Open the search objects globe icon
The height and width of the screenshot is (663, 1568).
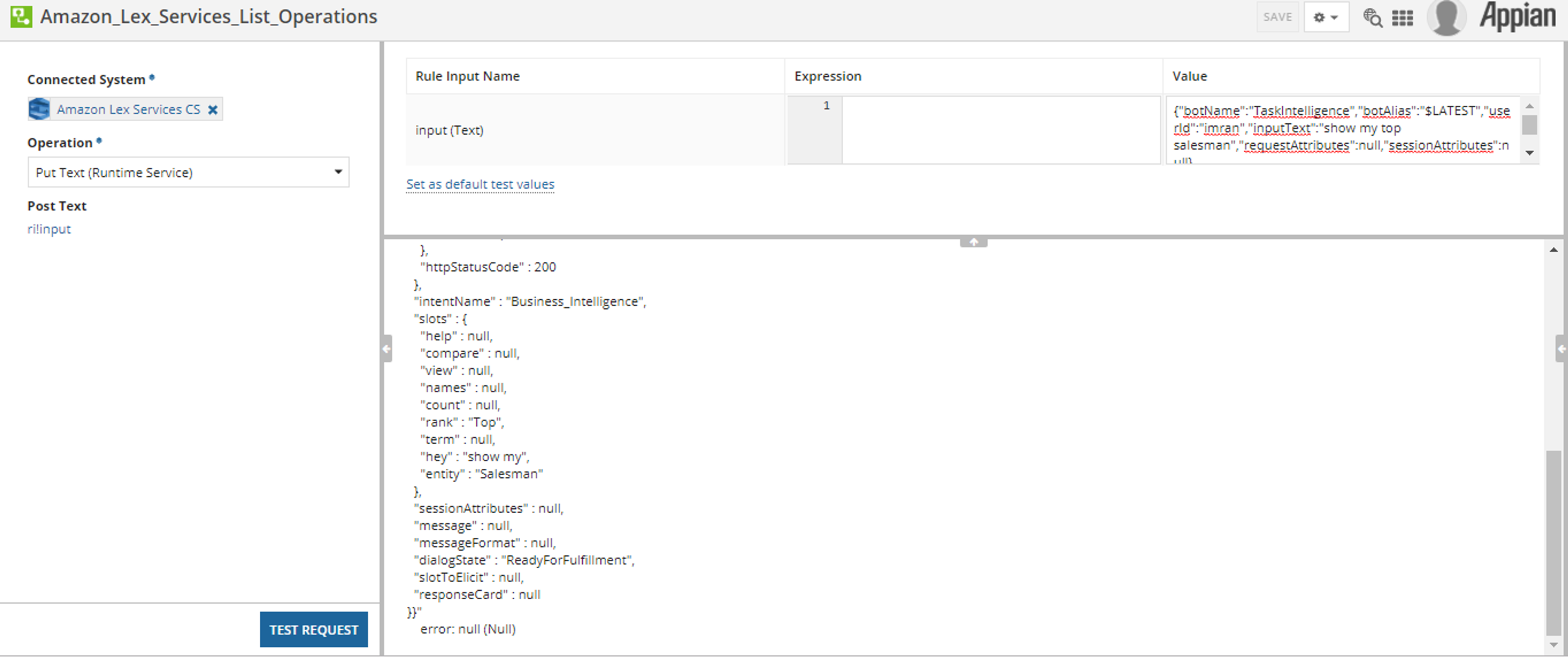(1372, 18)
